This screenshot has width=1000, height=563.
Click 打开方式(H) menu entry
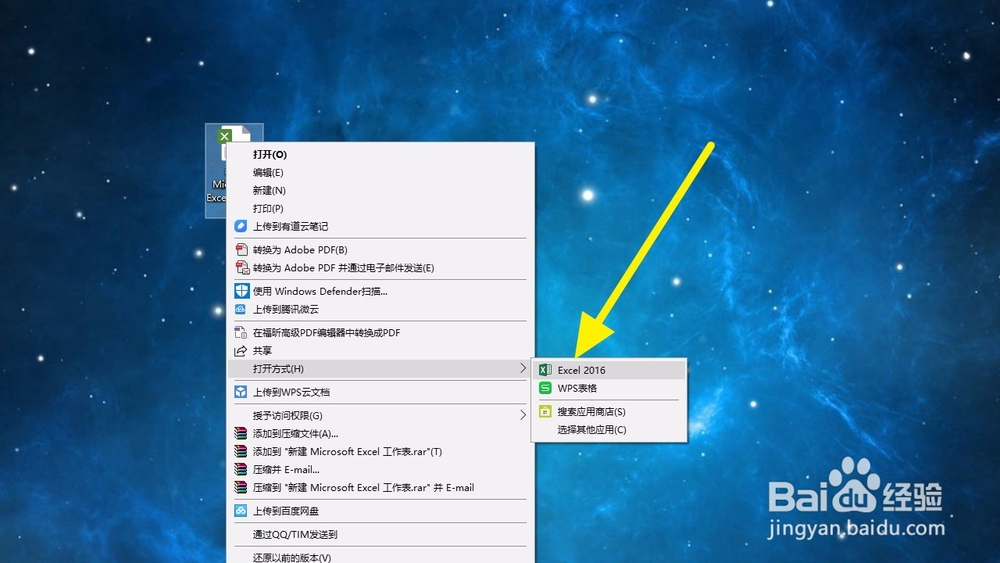(380, 369)
